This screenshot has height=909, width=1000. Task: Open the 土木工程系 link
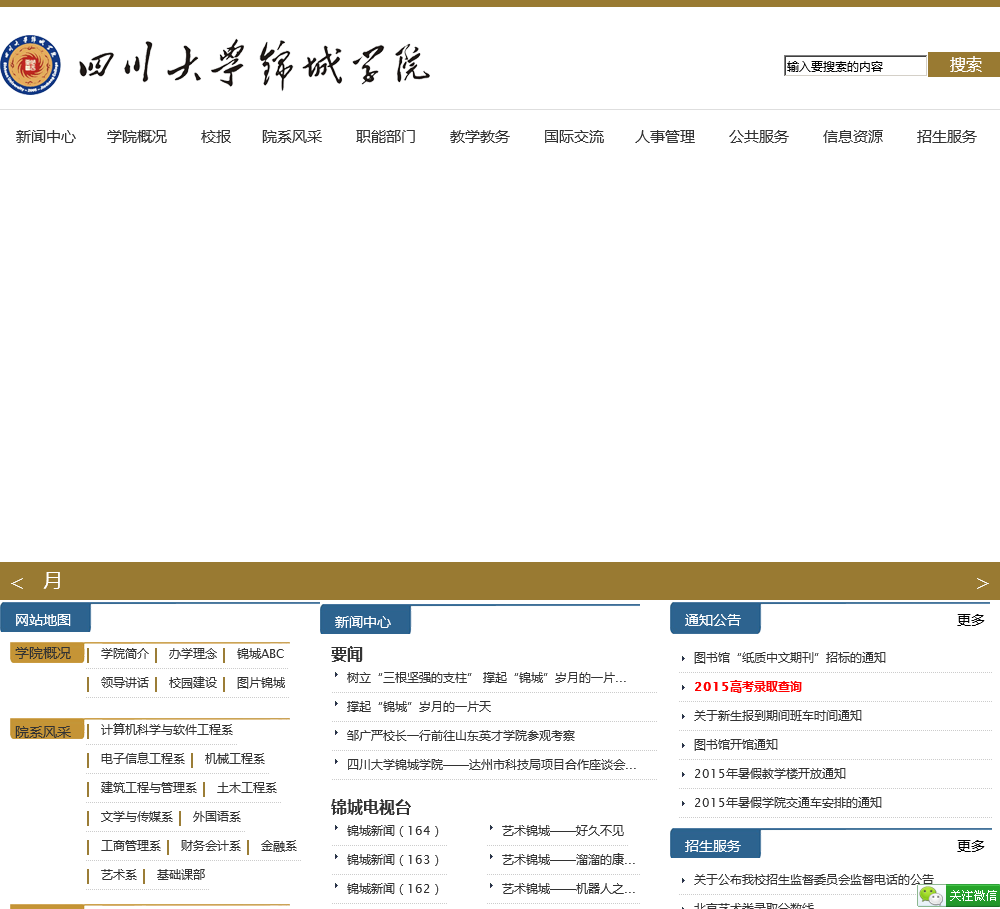(246, 788)
